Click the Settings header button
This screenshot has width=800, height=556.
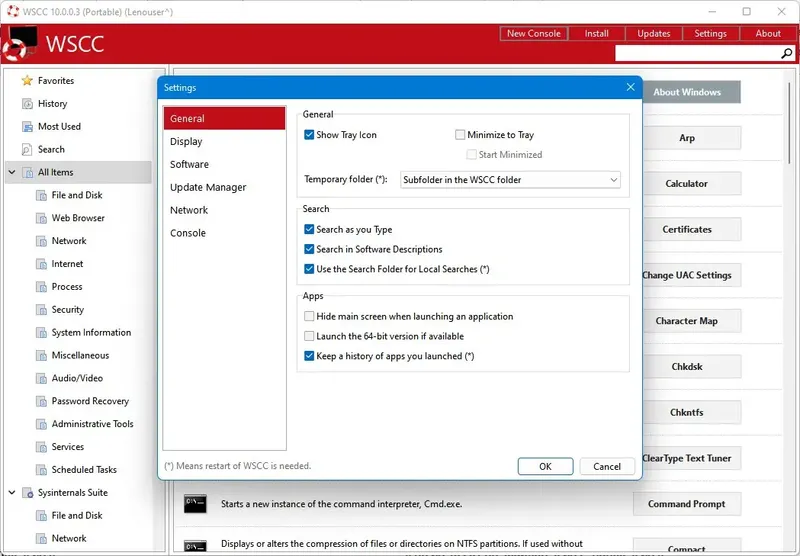pos(710,34)
